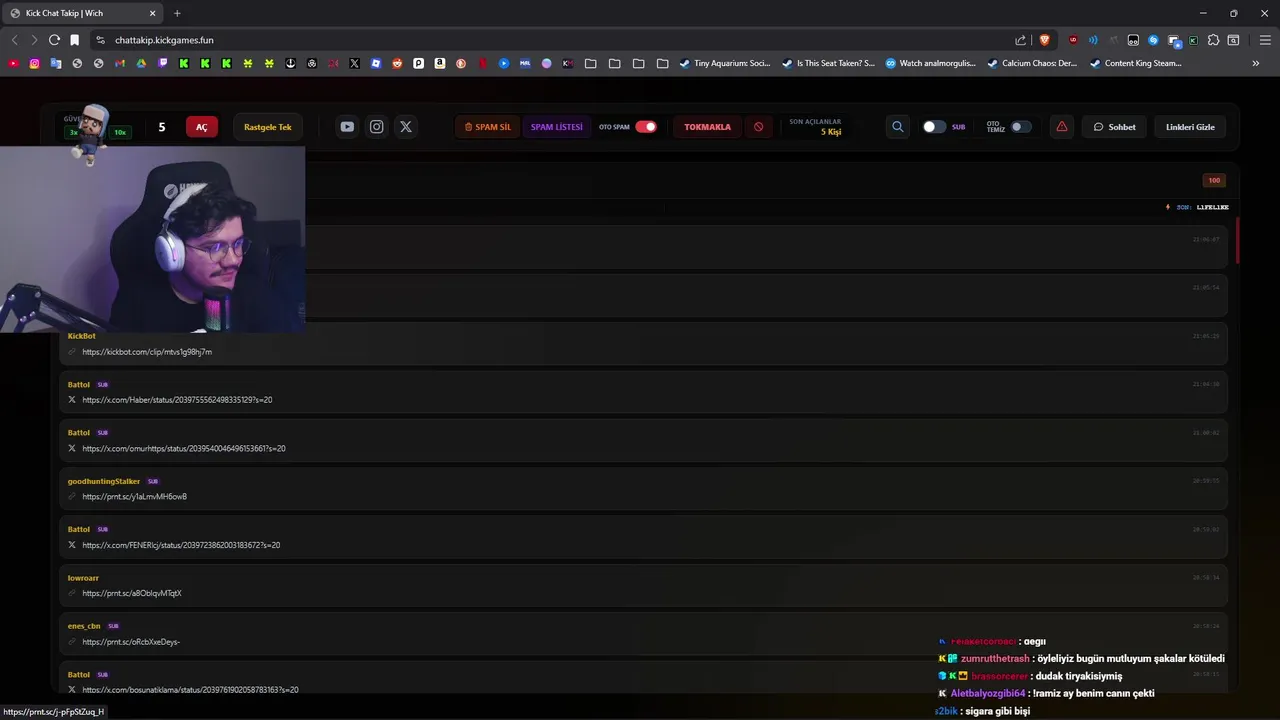Open the prnt.sc/y1aLmvMH6ow8 link
Screen dimensions: 1280x720
(134, 497)
